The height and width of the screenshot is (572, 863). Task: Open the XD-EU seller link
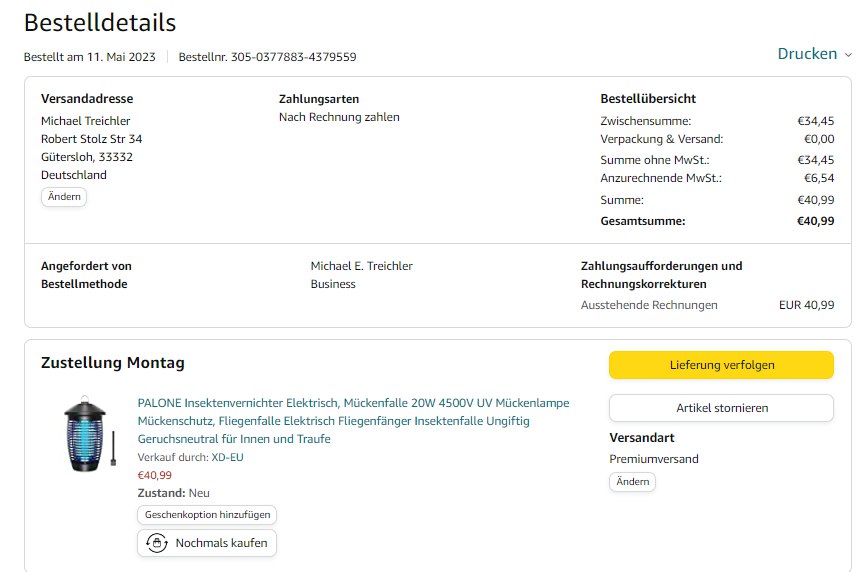click(x=228, y=457)
